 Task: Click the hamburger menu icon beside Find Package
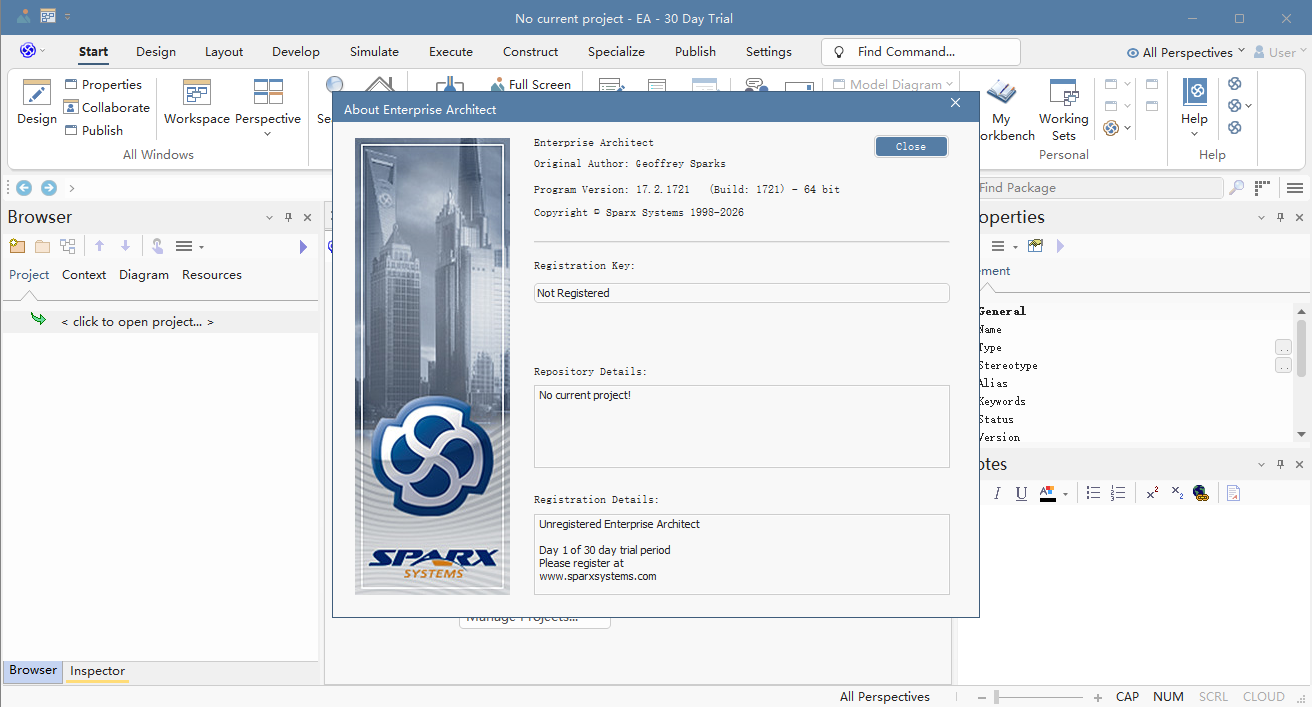point(1295,187)
